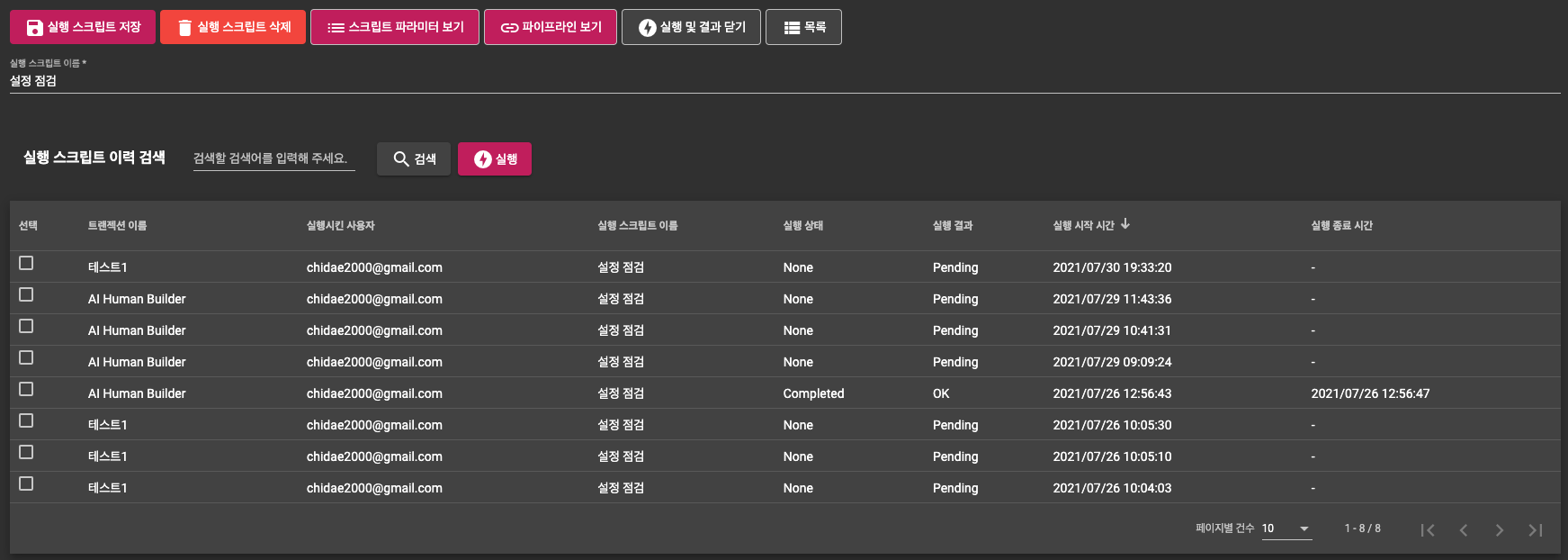This screenshot has height=560, width=1568.
Task: Sort by 트랜잭션 이름 column header
Action: pos(117,226)
